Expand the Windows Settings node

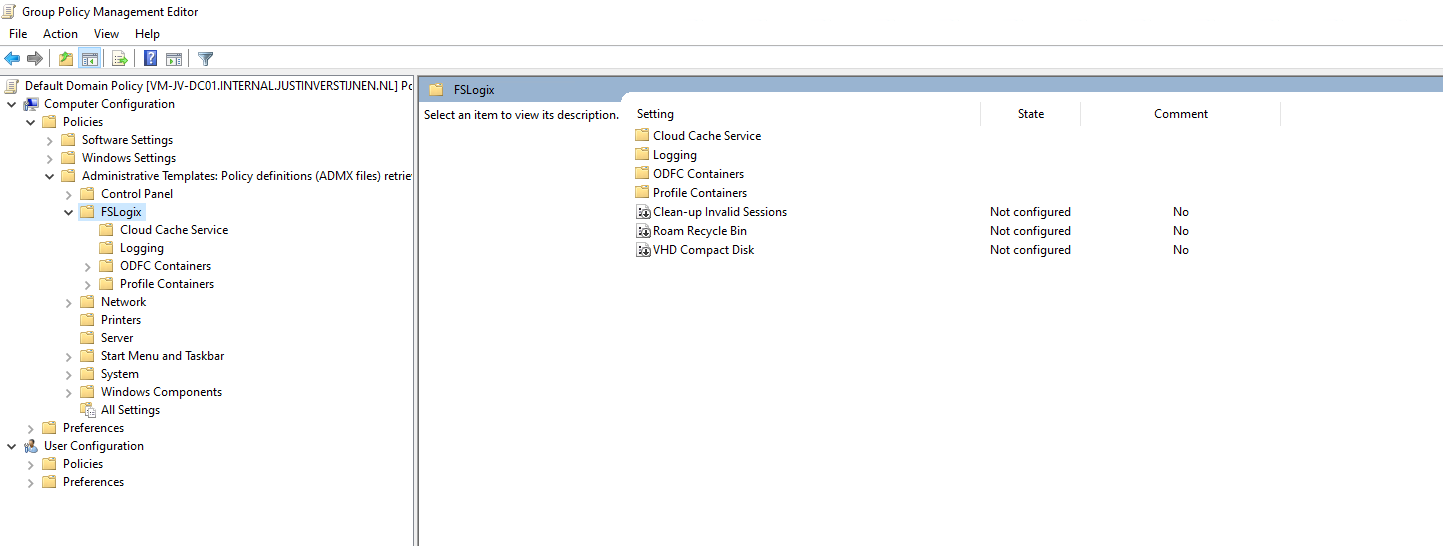(x=50, y=158)
